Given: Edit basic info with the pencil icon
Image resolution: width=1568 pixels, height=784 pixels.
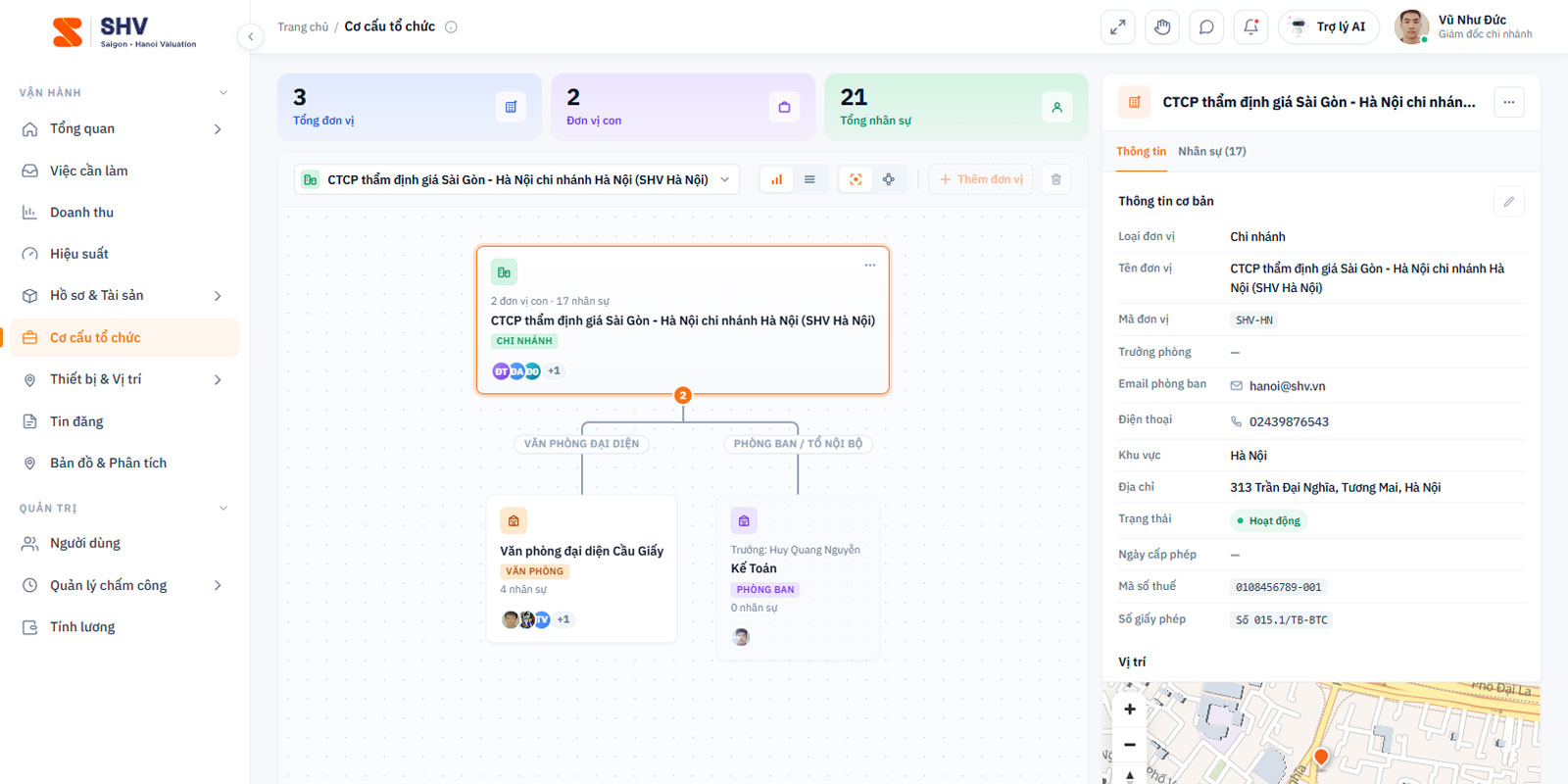Looking at the screenshot, I should pyautogui.click(x=1508, y=202).
